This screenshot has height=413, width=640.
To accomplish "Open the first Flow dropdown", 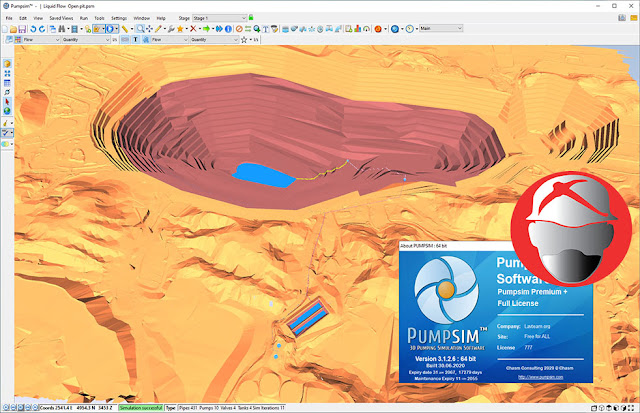I will [41, 40].
